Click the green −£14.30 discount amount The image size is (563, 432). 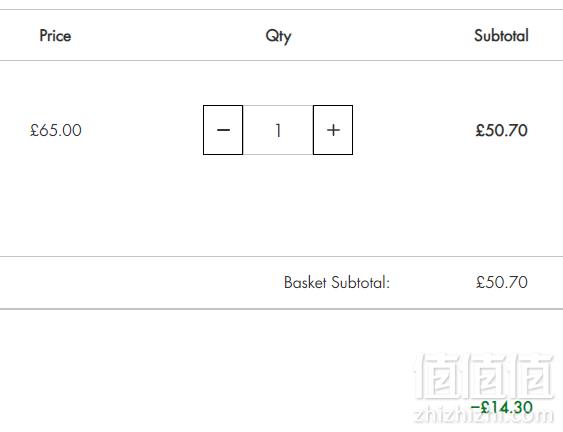click(501, 407)
